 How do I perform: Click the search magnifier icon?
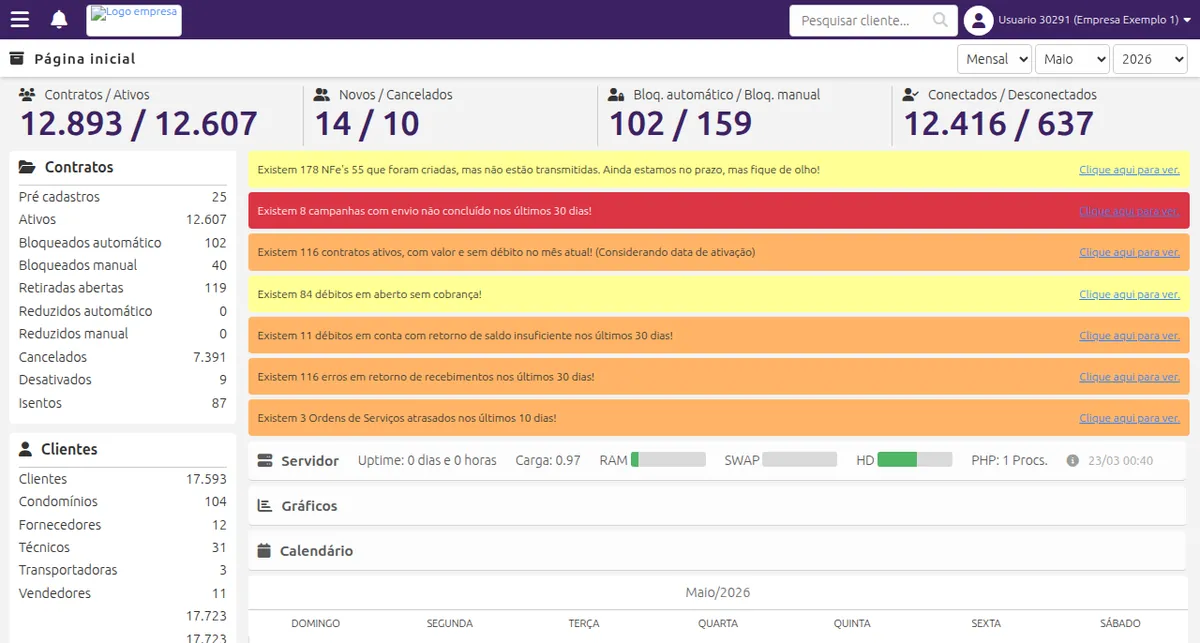[x=940, y=20]
